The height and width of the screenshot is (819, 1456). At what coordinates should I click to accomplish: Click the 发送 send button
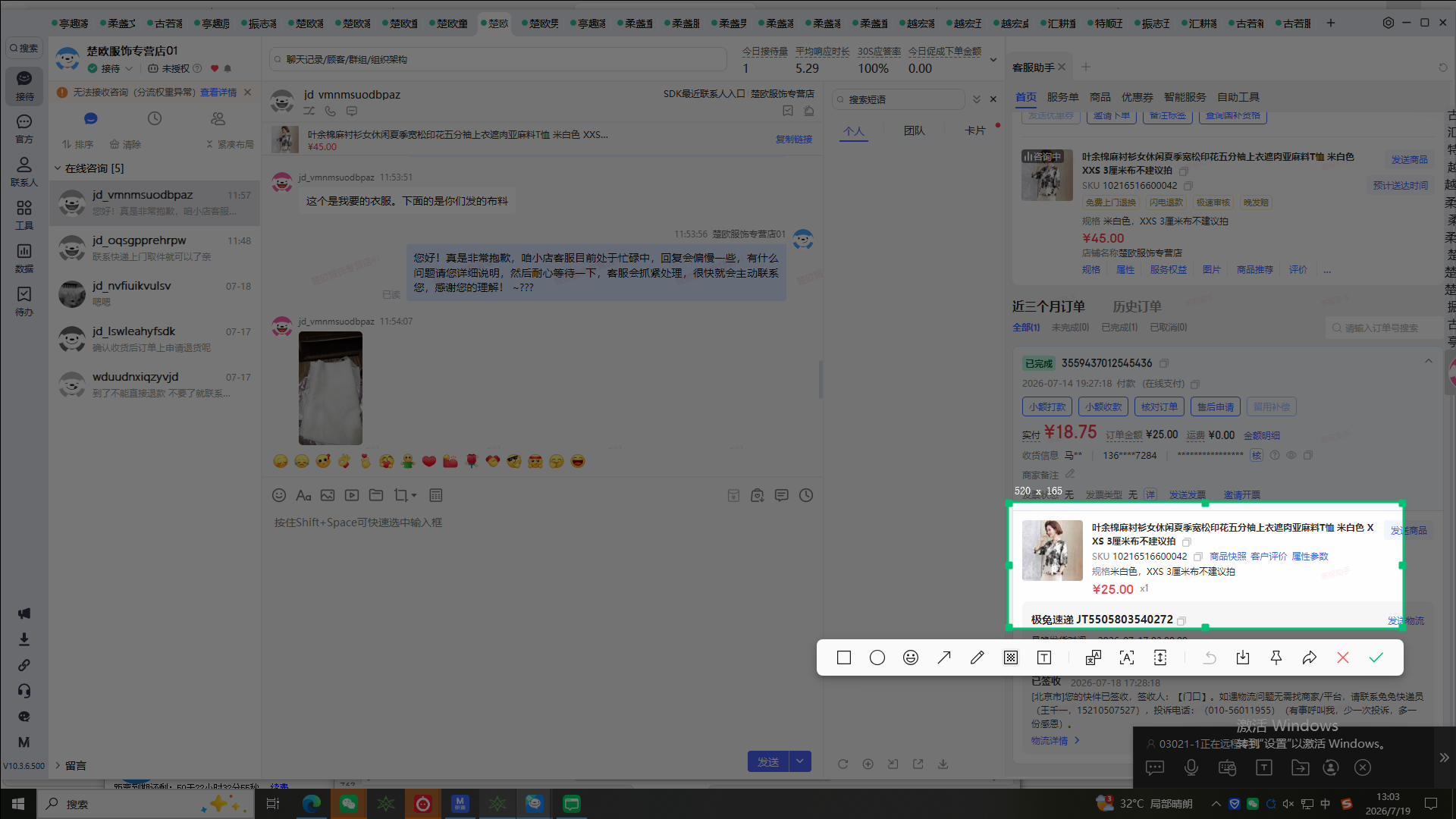(768, 762)
